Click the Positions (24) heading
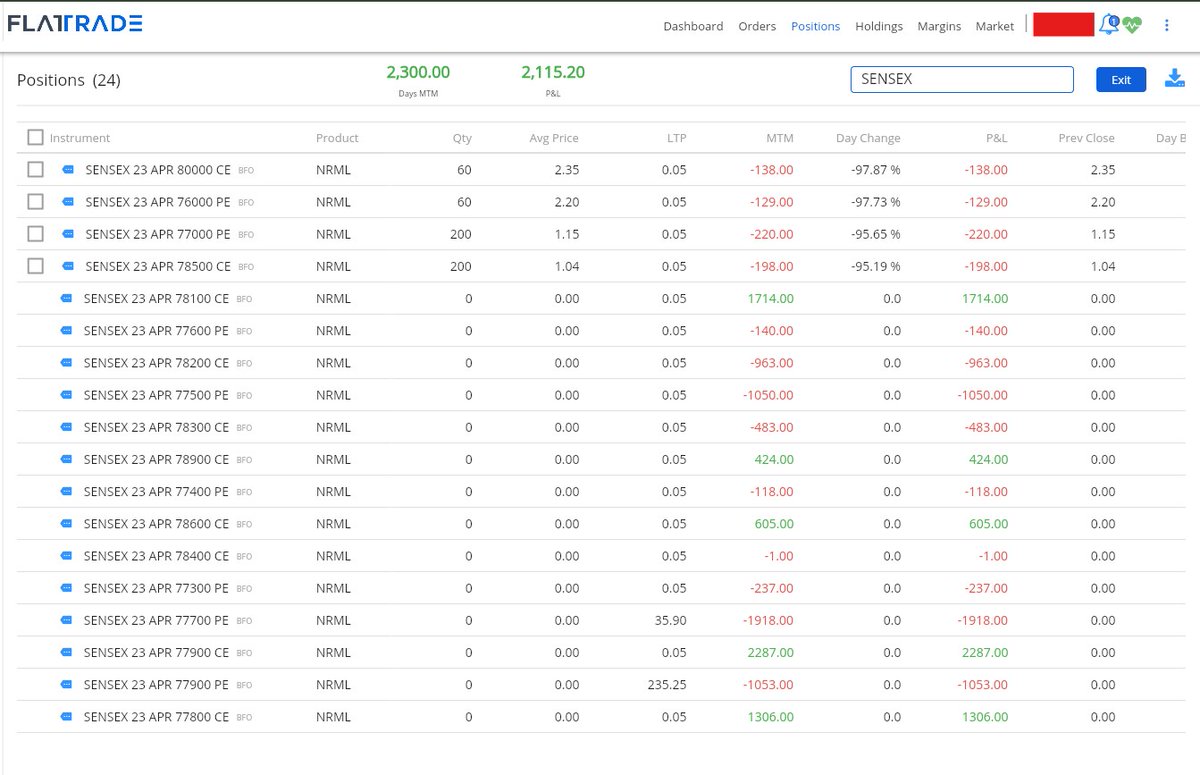Screen dimensions: 1200x775 [69, 80]
